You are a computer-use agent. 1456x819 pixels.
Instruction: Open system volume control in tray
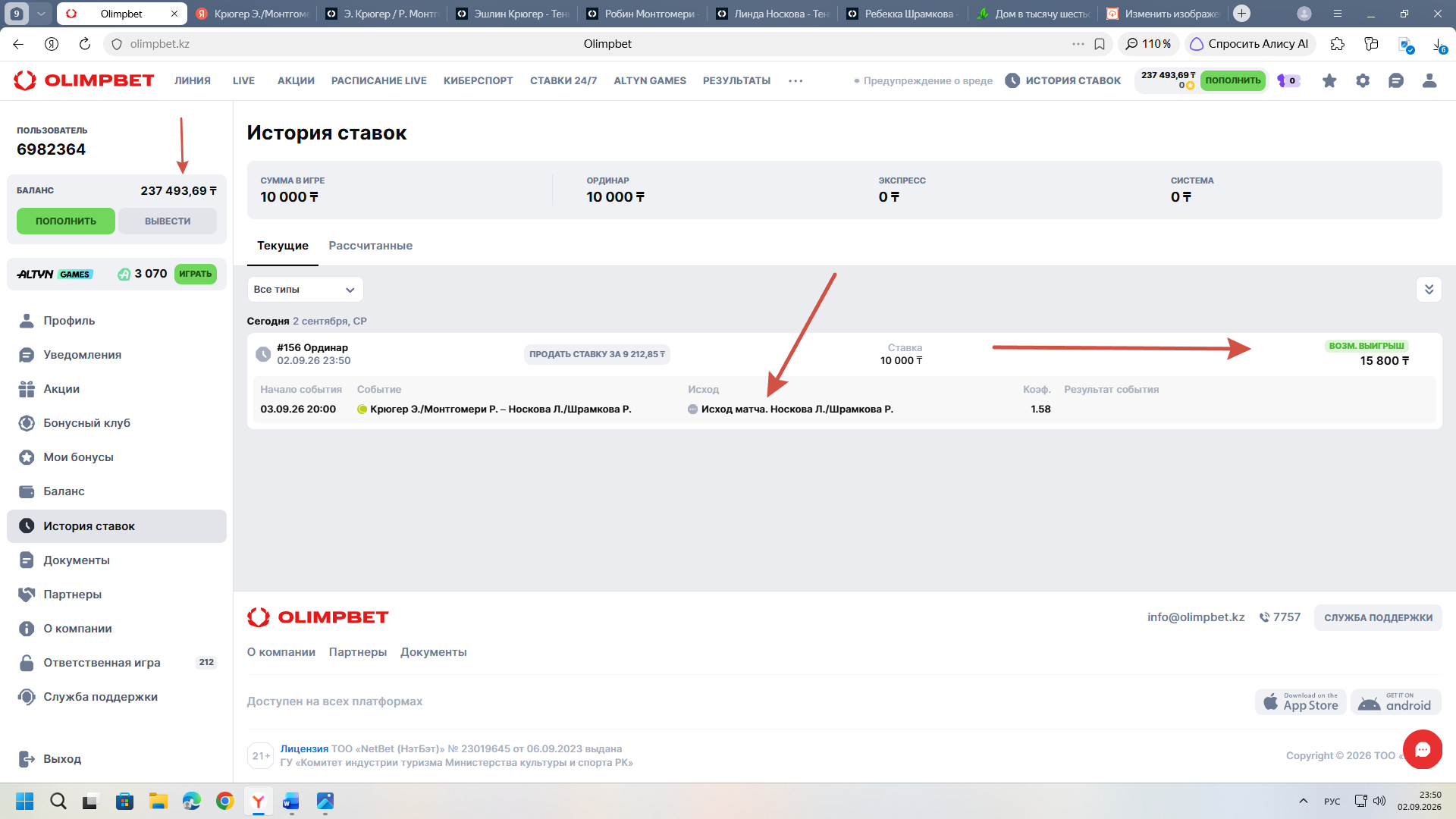(1379, 801)
